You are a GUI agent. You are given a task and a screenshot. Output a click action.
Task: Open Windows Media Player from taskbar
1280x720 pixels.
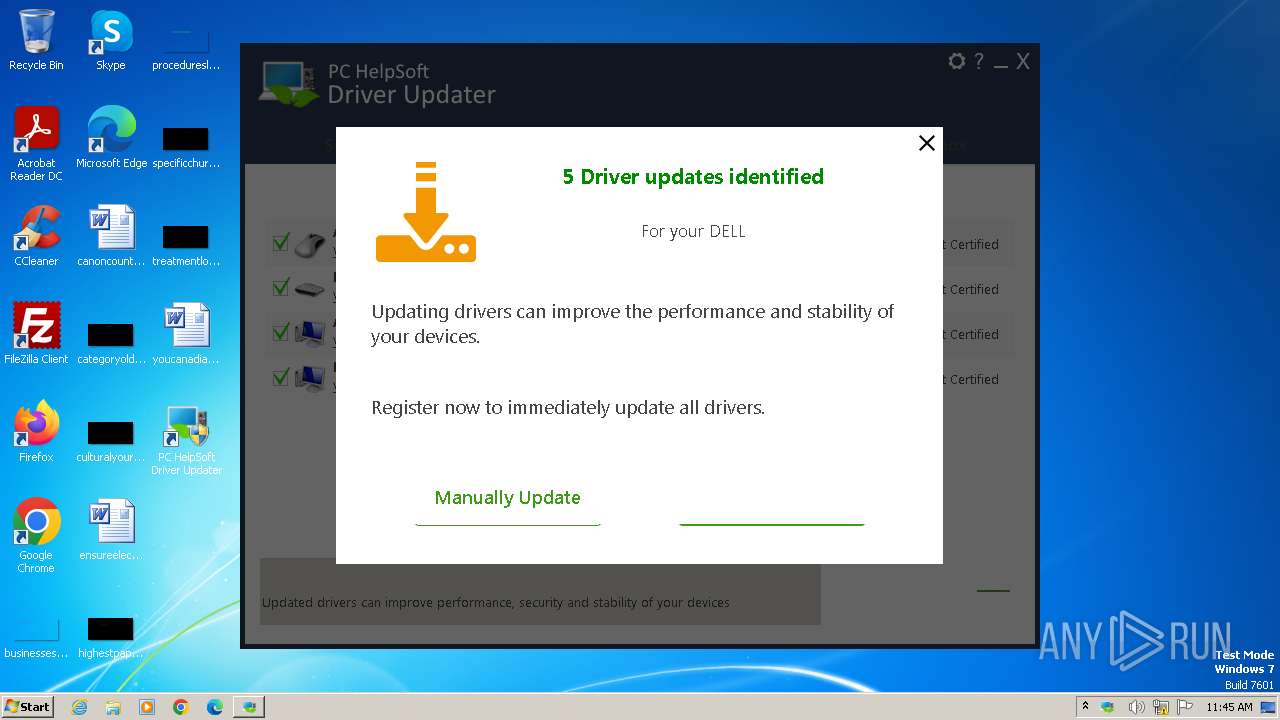[147, 707]
